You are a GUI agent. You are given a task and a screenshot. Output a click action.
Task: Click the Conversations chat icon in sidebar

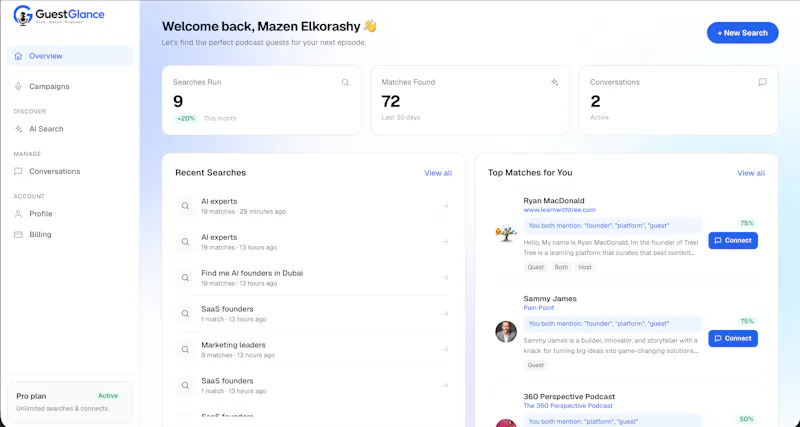[x=18, y=171]
